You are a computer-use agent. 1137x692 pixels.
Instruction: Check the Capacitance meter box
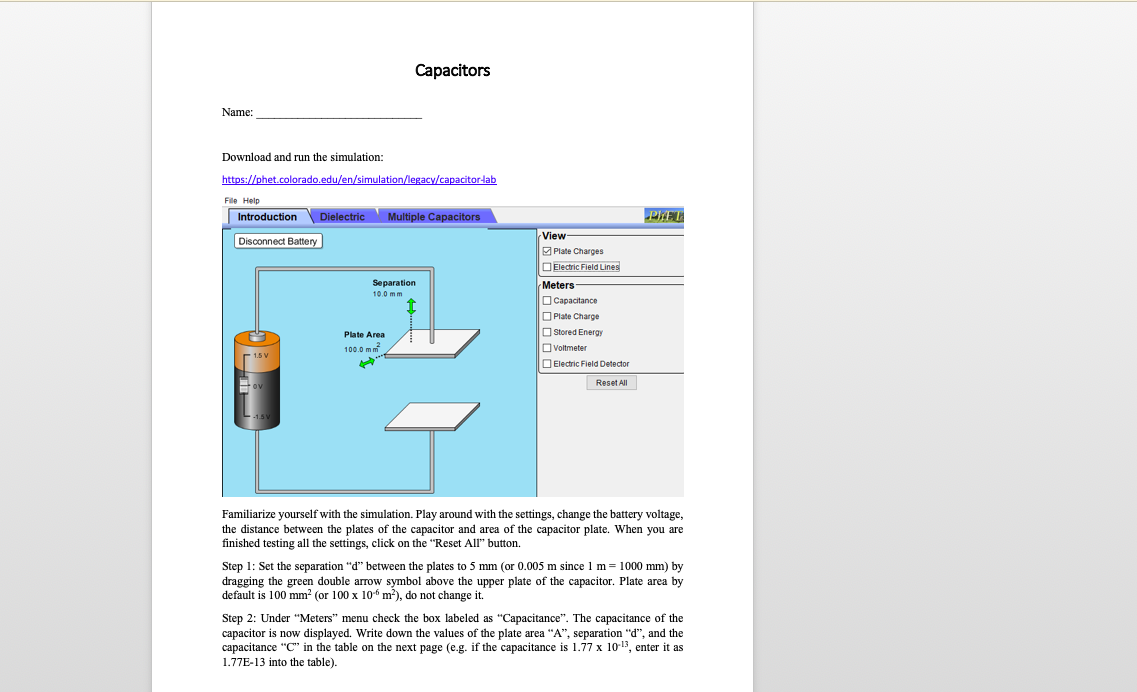pos(546,301)
